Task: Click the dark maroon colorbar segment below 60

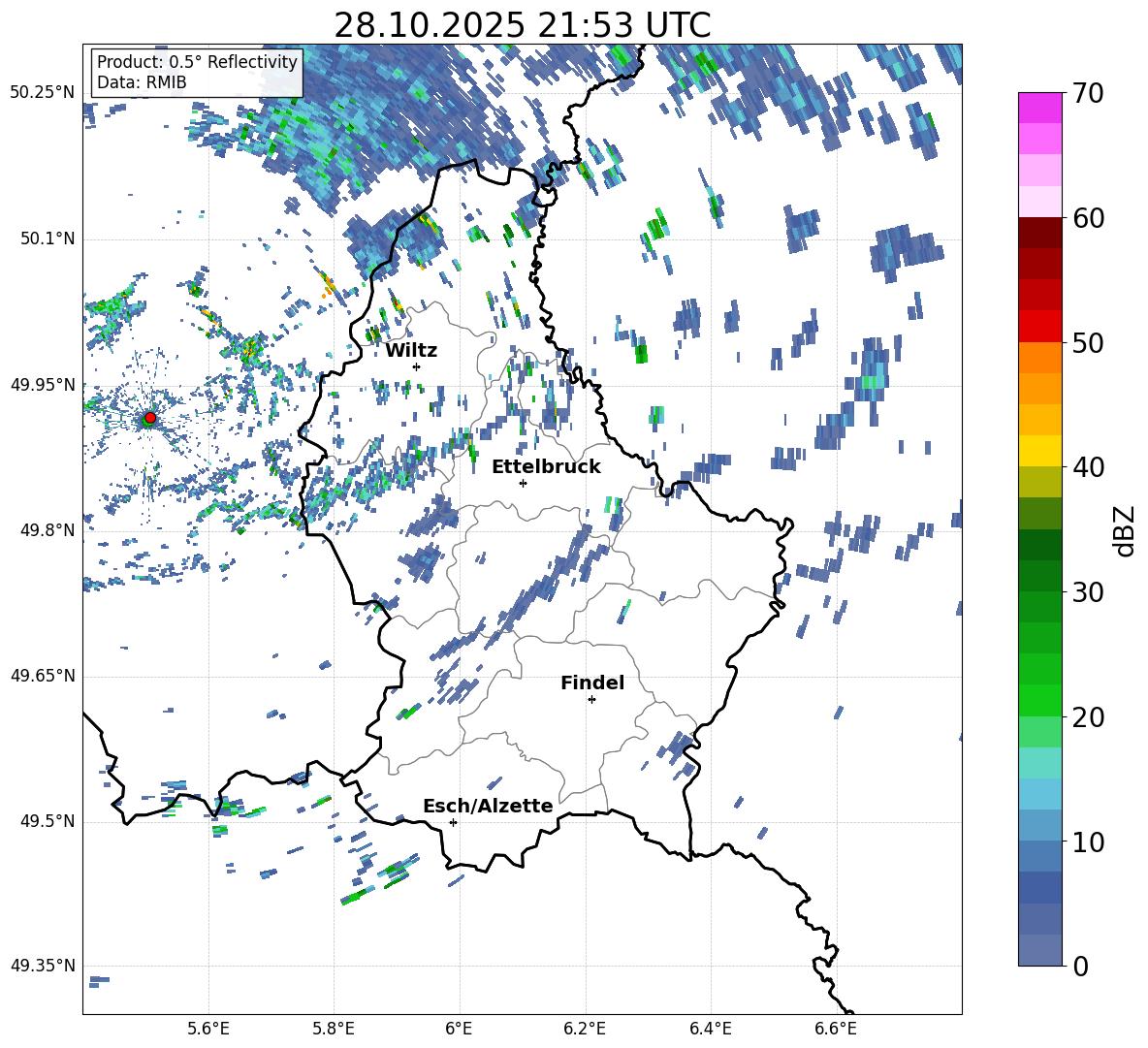Action: 1040,233
